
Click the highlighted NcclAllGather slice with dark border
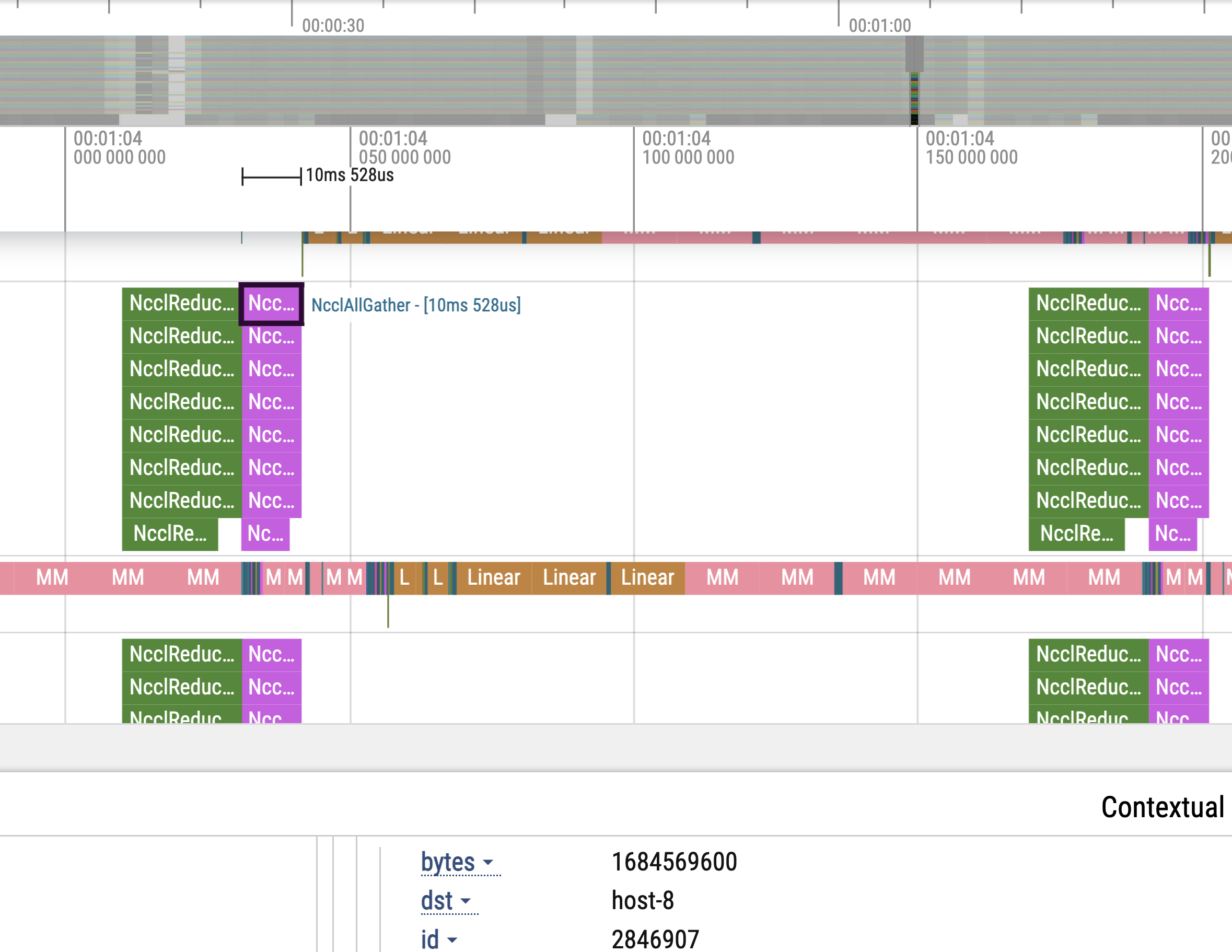(x=271, y=304)
